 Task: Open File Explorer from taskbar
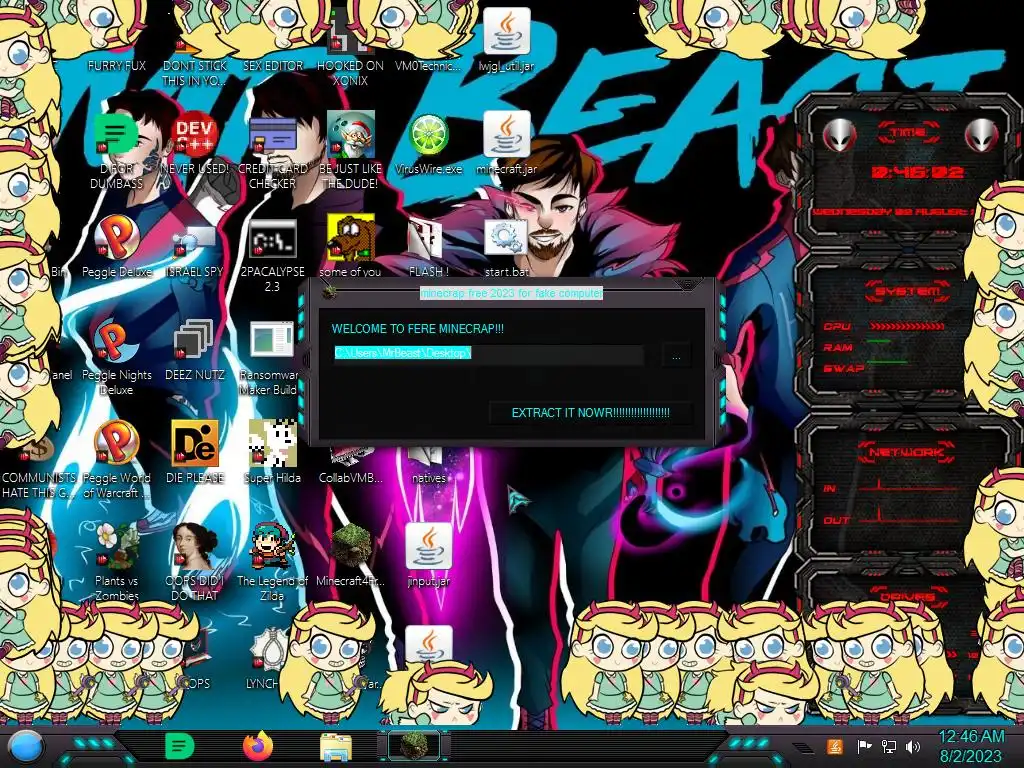tap(336, 747)
